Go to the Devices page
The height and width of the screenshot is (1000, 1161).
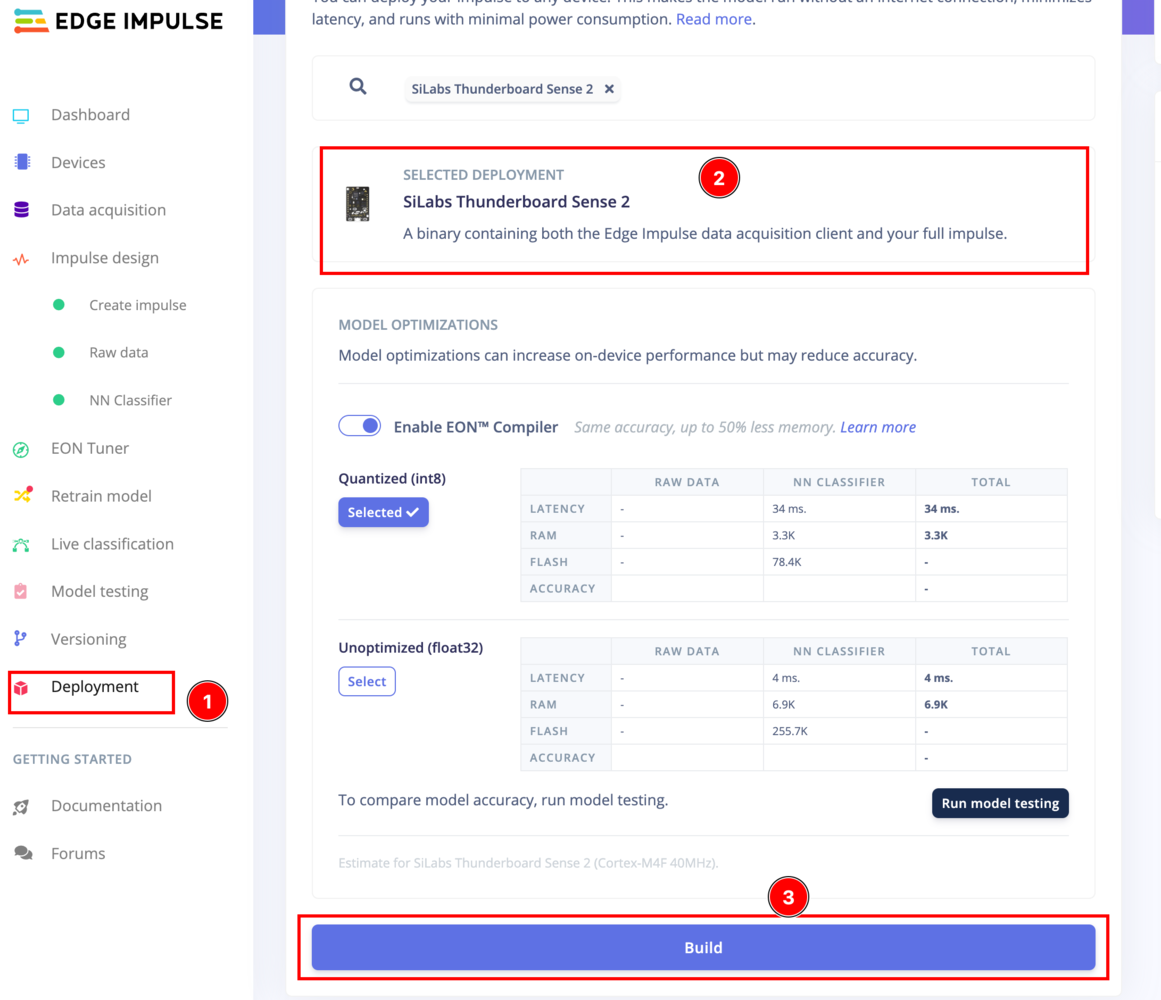tap(78, 162)
